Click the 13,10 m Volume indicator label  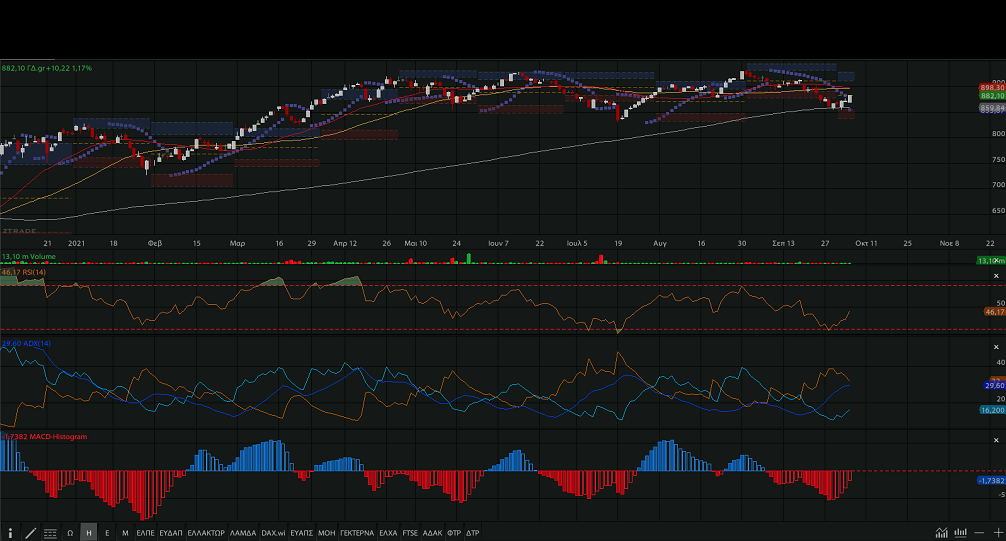pos(29,257)
